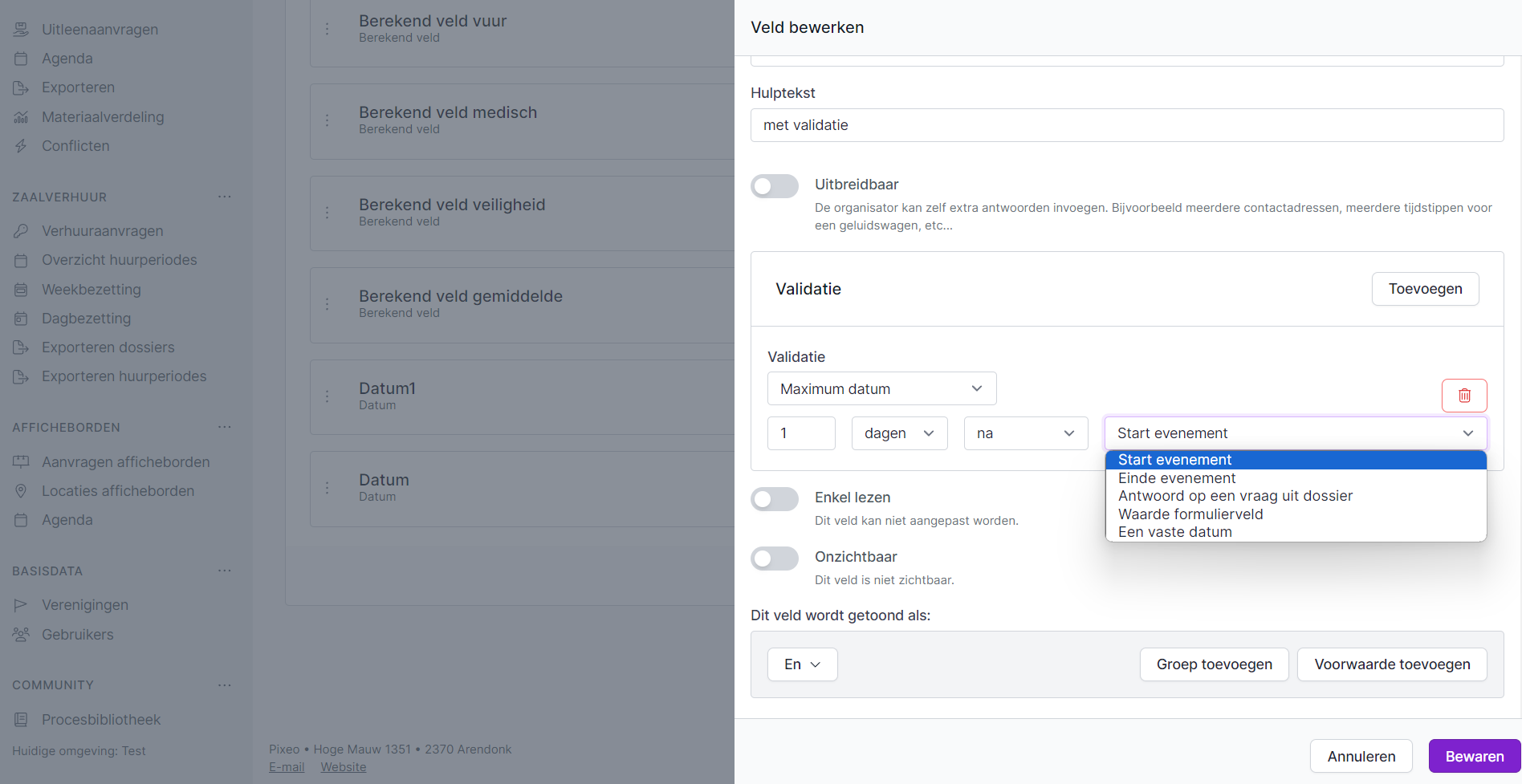Click the Conflicten lightning icon in sidebar
This screenshot has width=1522, height=784.
tap(21, 146)
